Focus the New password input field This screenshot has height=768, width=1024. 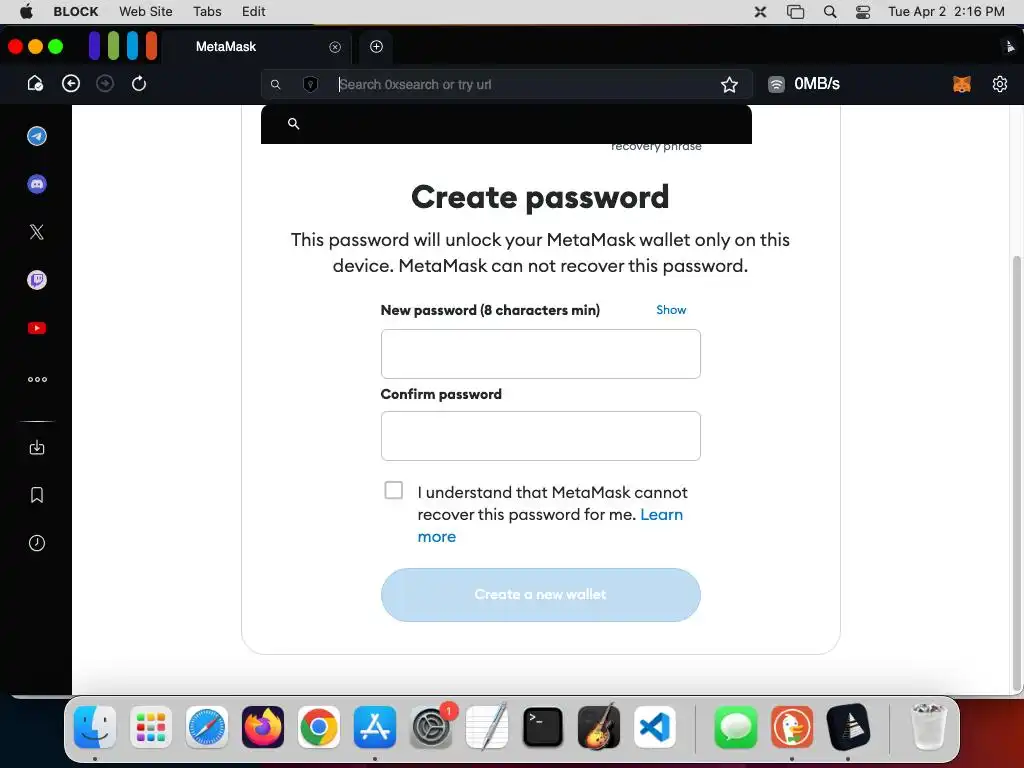[540, 353]
